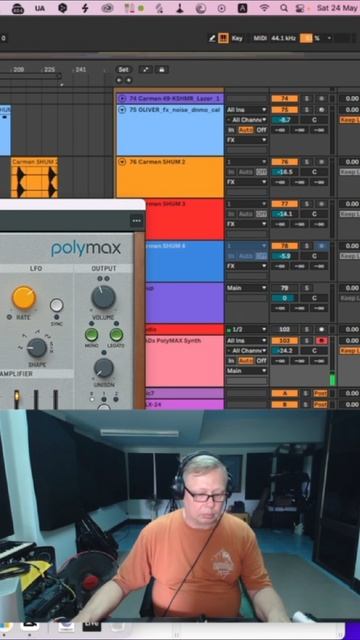Toggle the track 75 activator
This screenshot has height=640, width=360.
(x=284, y=110)
